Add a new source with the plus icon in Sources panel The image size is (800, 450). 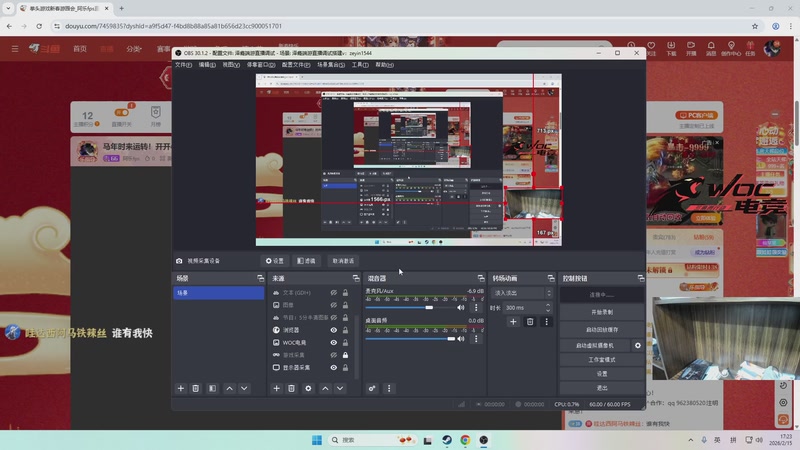tap(277, 389)
